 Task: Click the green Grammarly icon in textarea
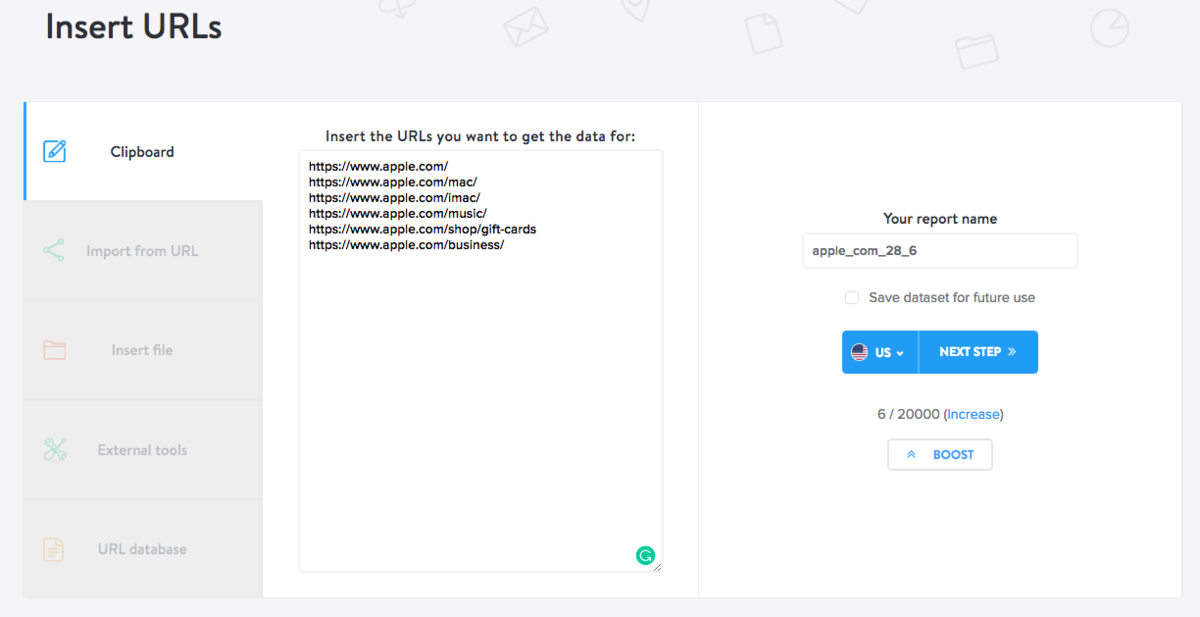pos(645,555)
